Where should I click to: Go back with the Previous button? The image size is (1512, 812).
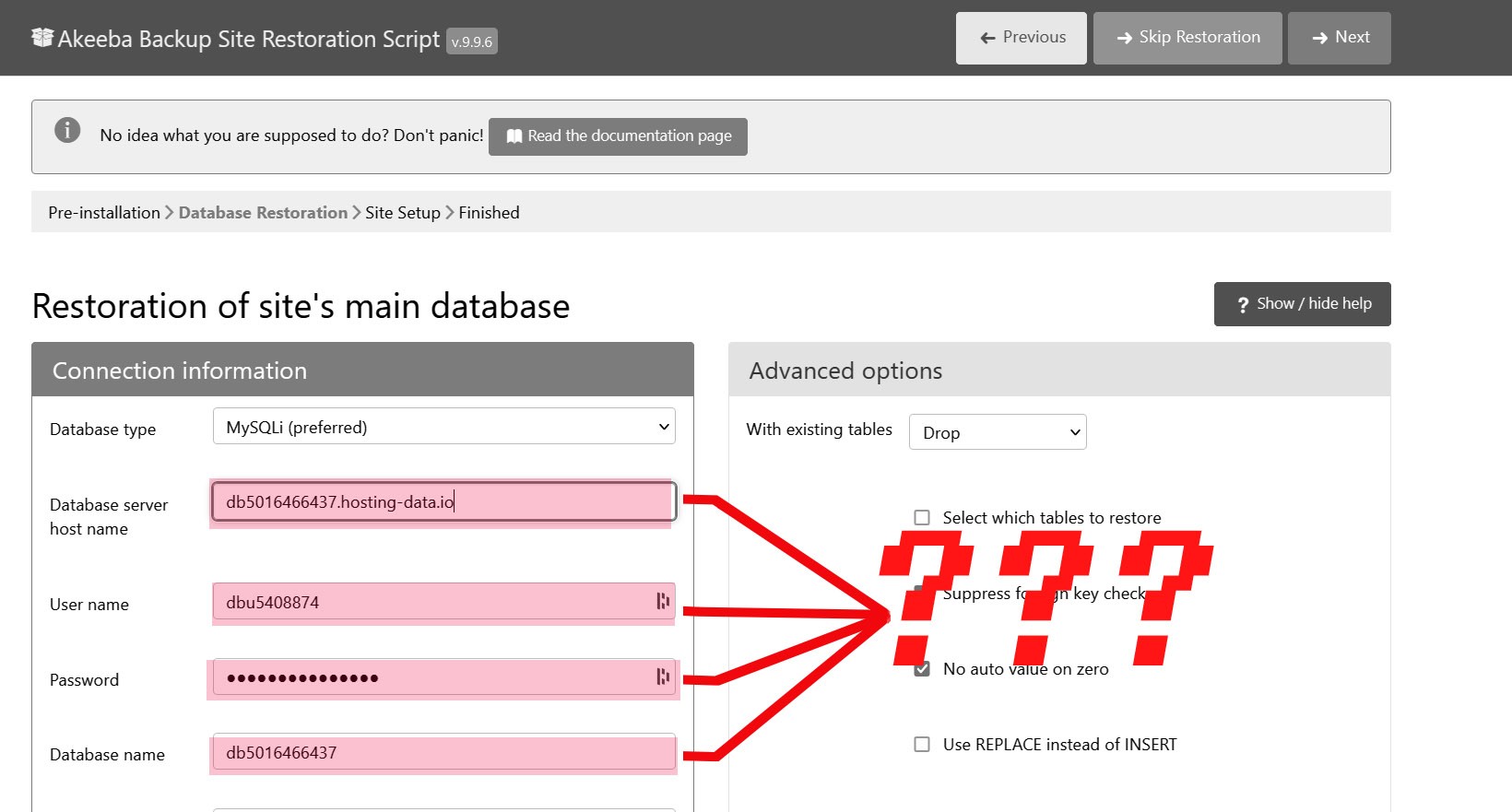1022,38
